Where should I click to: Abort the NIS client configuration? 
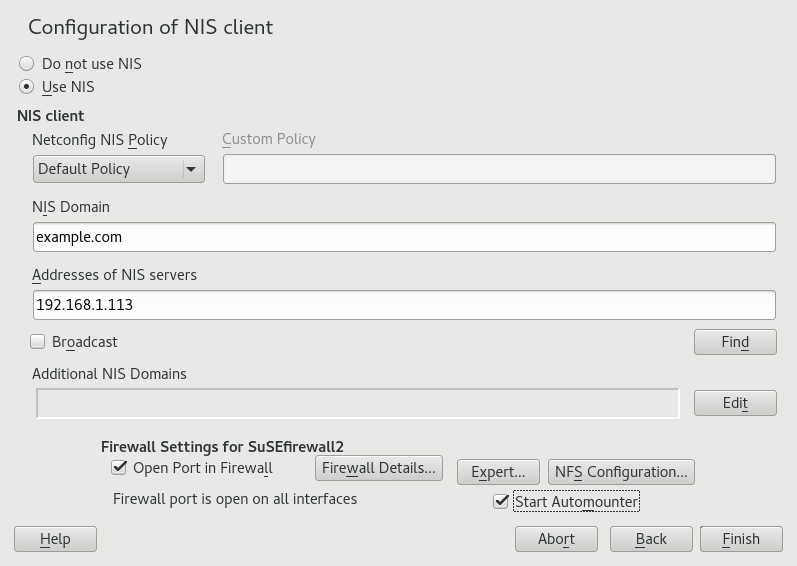pyautogui.click(x=556, y=539)
